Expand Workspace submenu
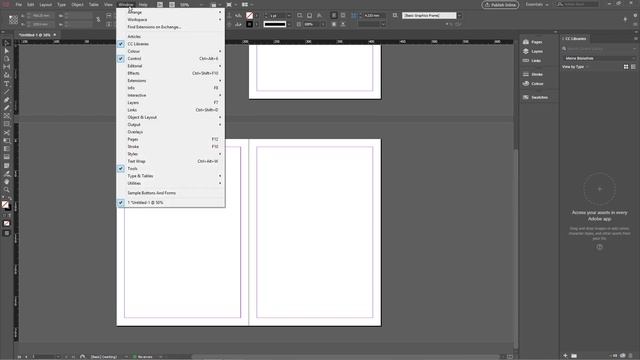This screenshot has height=360, width=640. (170, 20)
